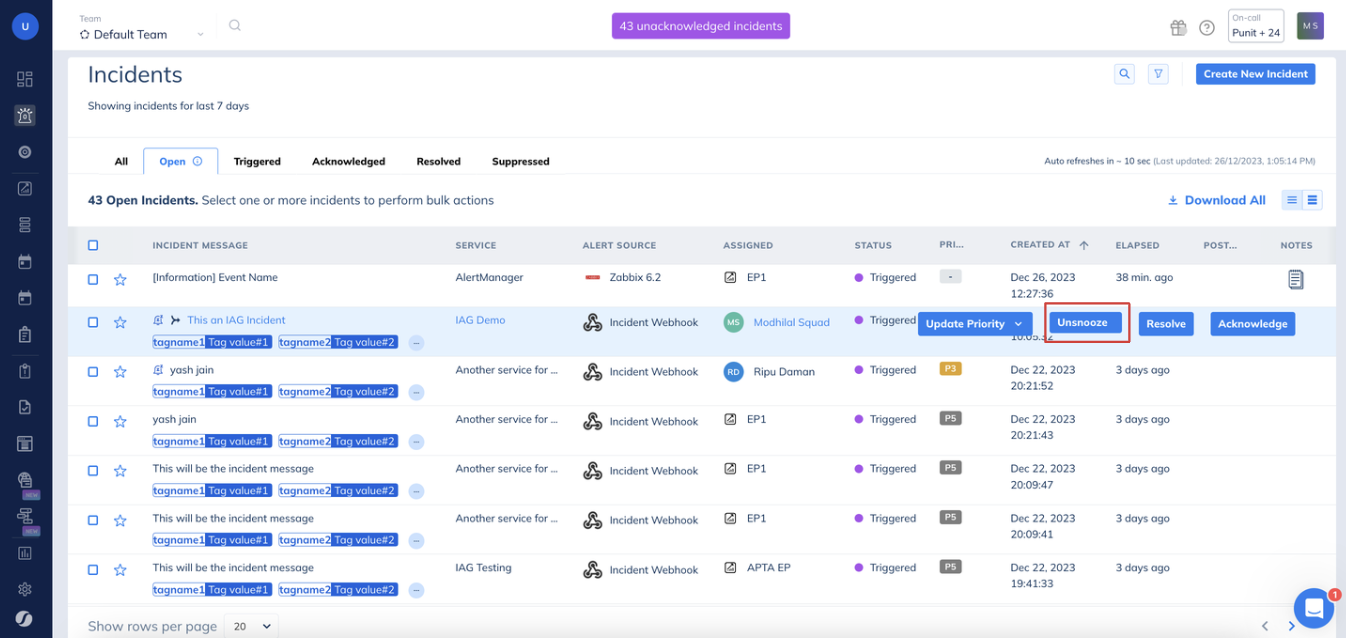1346x638 pixels.
Task: Star the 'This an IAG Incident' row
Action: pos(120,322)
